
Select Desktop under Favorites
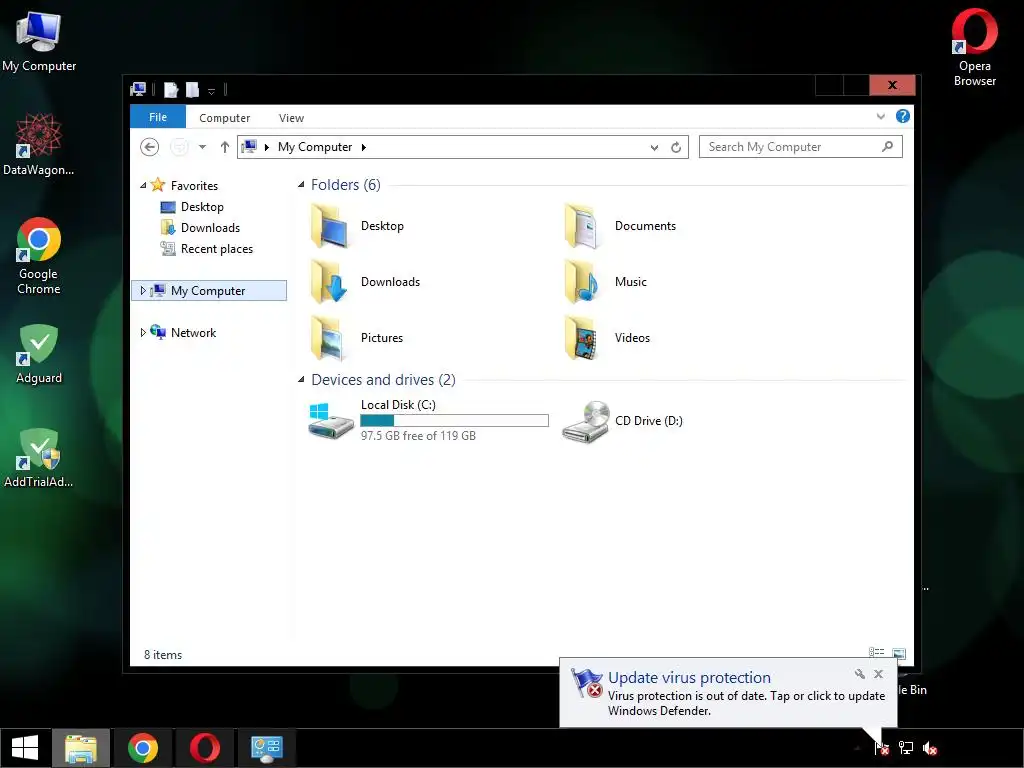pyautogui.click(x=192, y=207)
